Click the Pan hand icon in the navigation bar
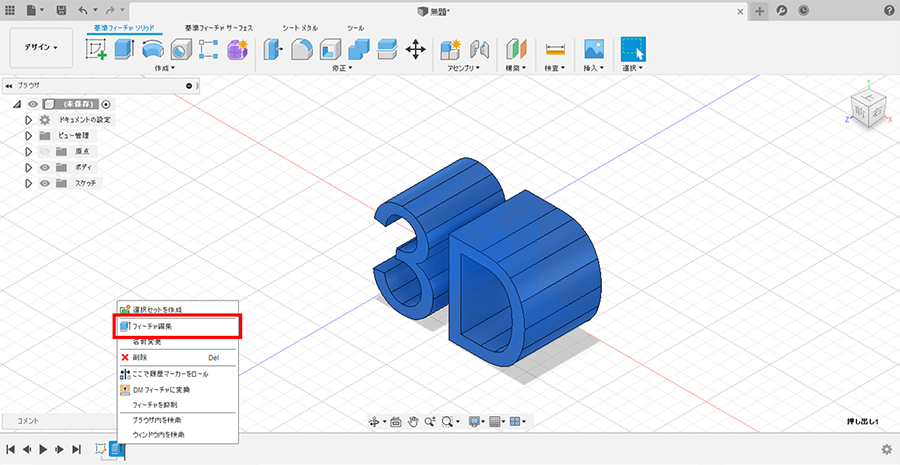Image resolution: width=900 pixels, height=465 pixels. tap(412, 421)
